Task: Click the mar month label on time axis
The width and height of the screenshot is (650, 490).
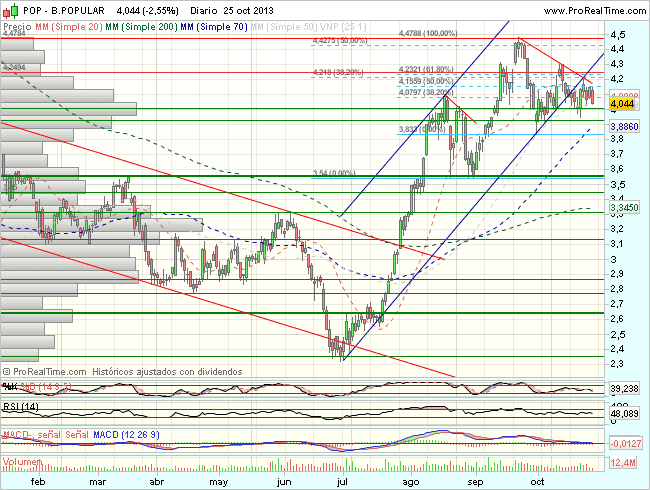Action: [97, 482]
